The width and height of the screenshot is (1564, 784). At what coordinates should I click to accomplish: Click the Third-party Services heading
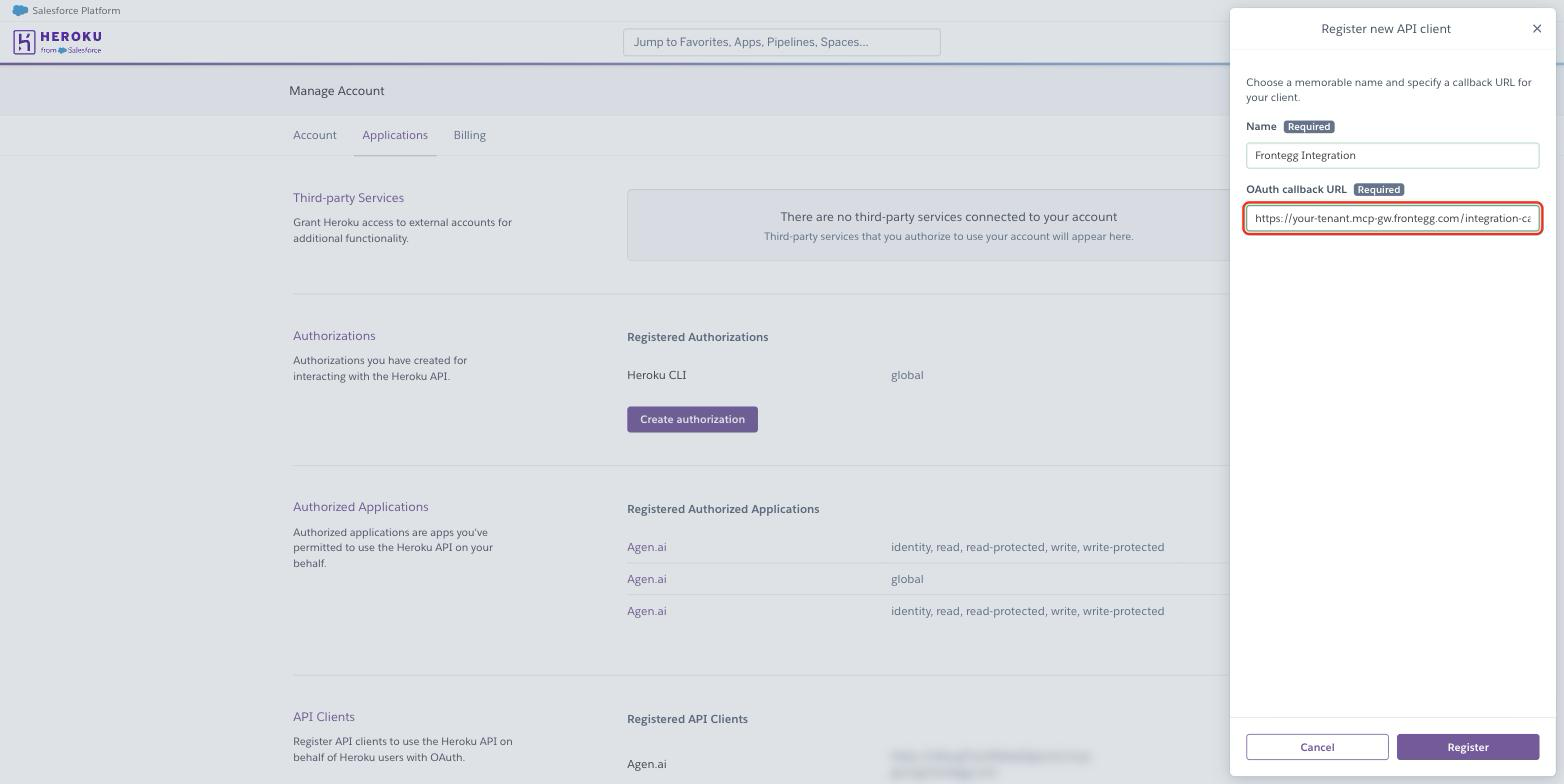pos(348,198)
